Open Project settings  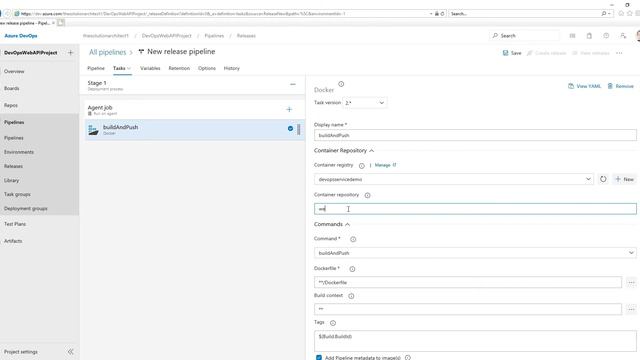pos(21,352)
